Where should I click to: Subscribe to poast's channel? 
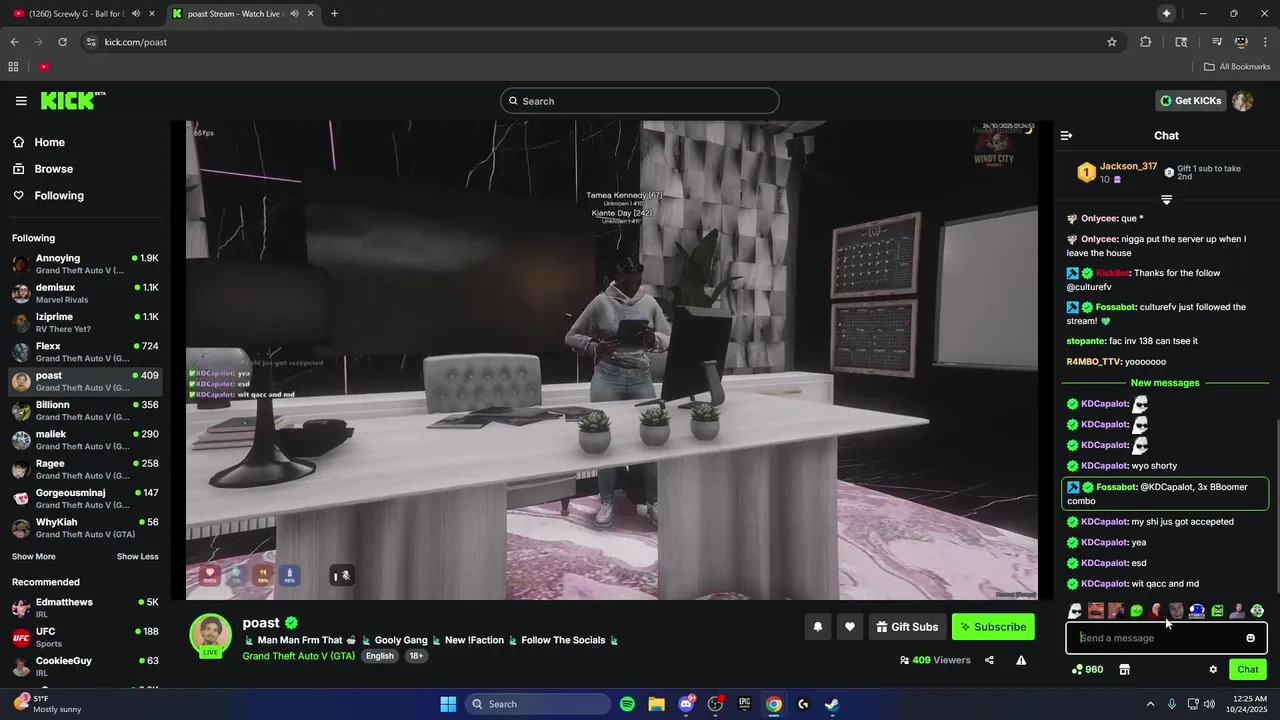(x=993, y=627)
